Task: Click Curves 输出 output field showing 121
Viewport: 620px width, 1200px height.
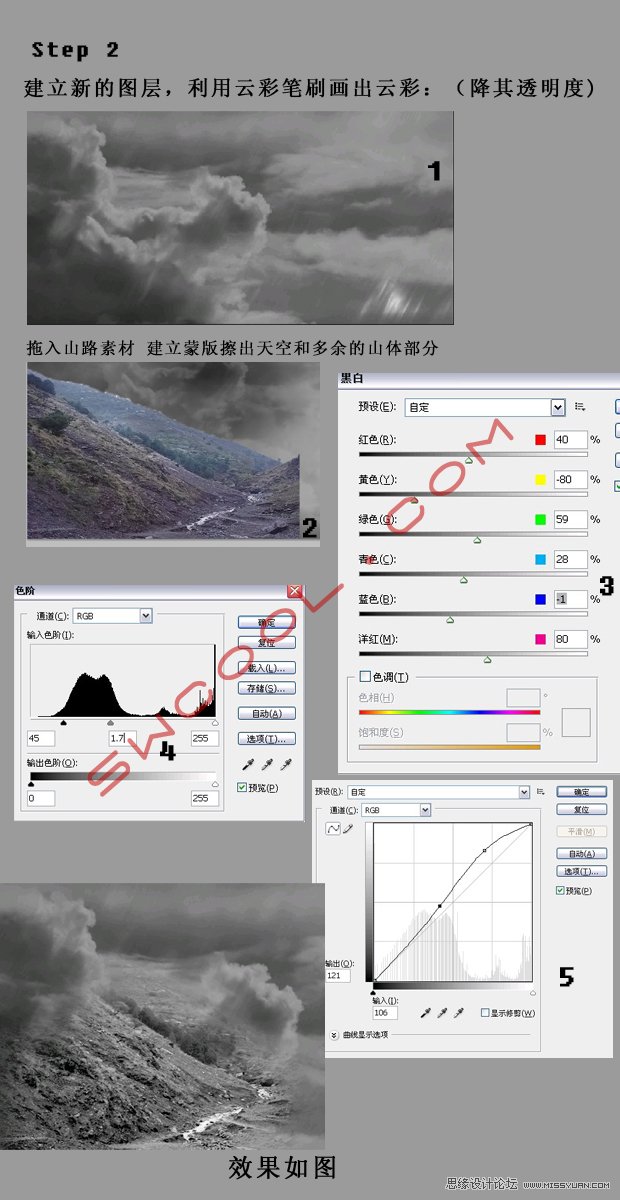Action: pyautogui.click(x=336, y=974)
